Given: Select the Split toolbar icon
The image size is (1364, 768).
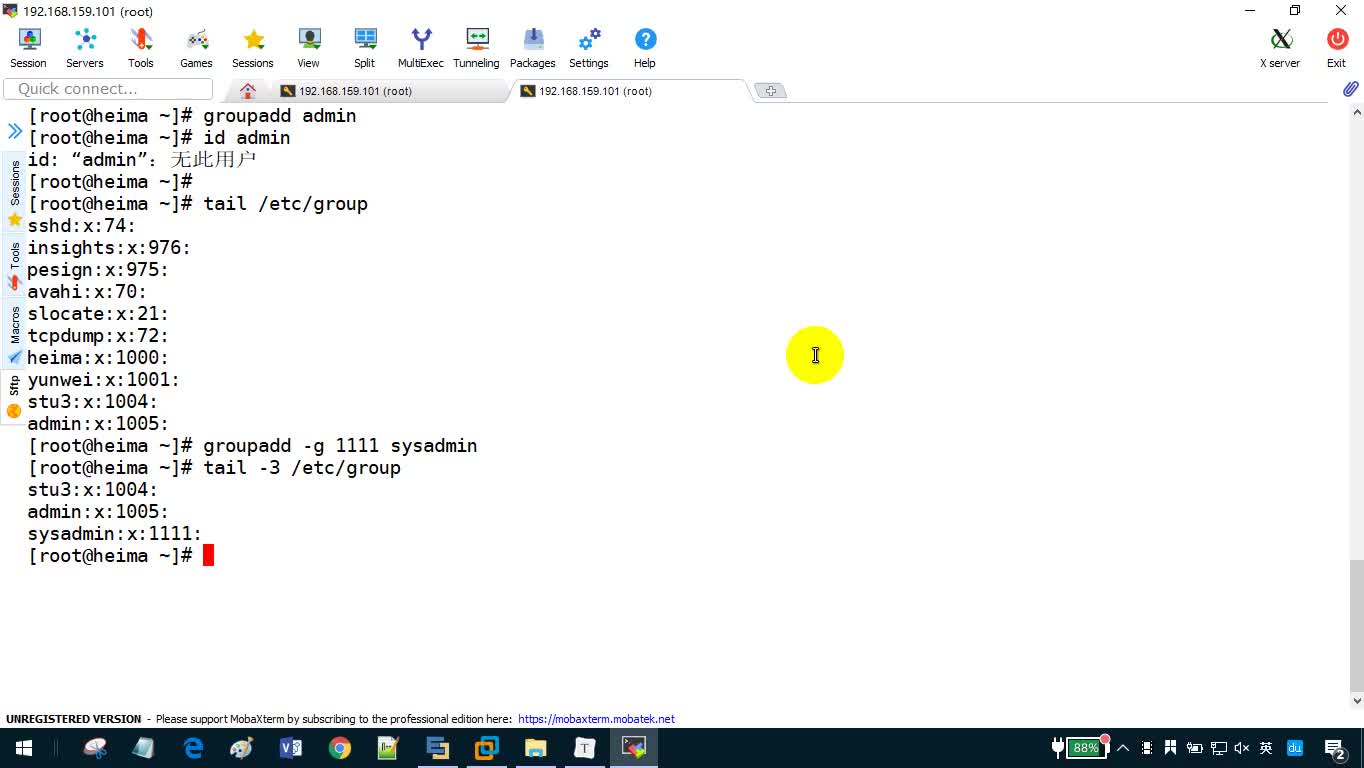Looking at the screenshot, I should (365, 48).
